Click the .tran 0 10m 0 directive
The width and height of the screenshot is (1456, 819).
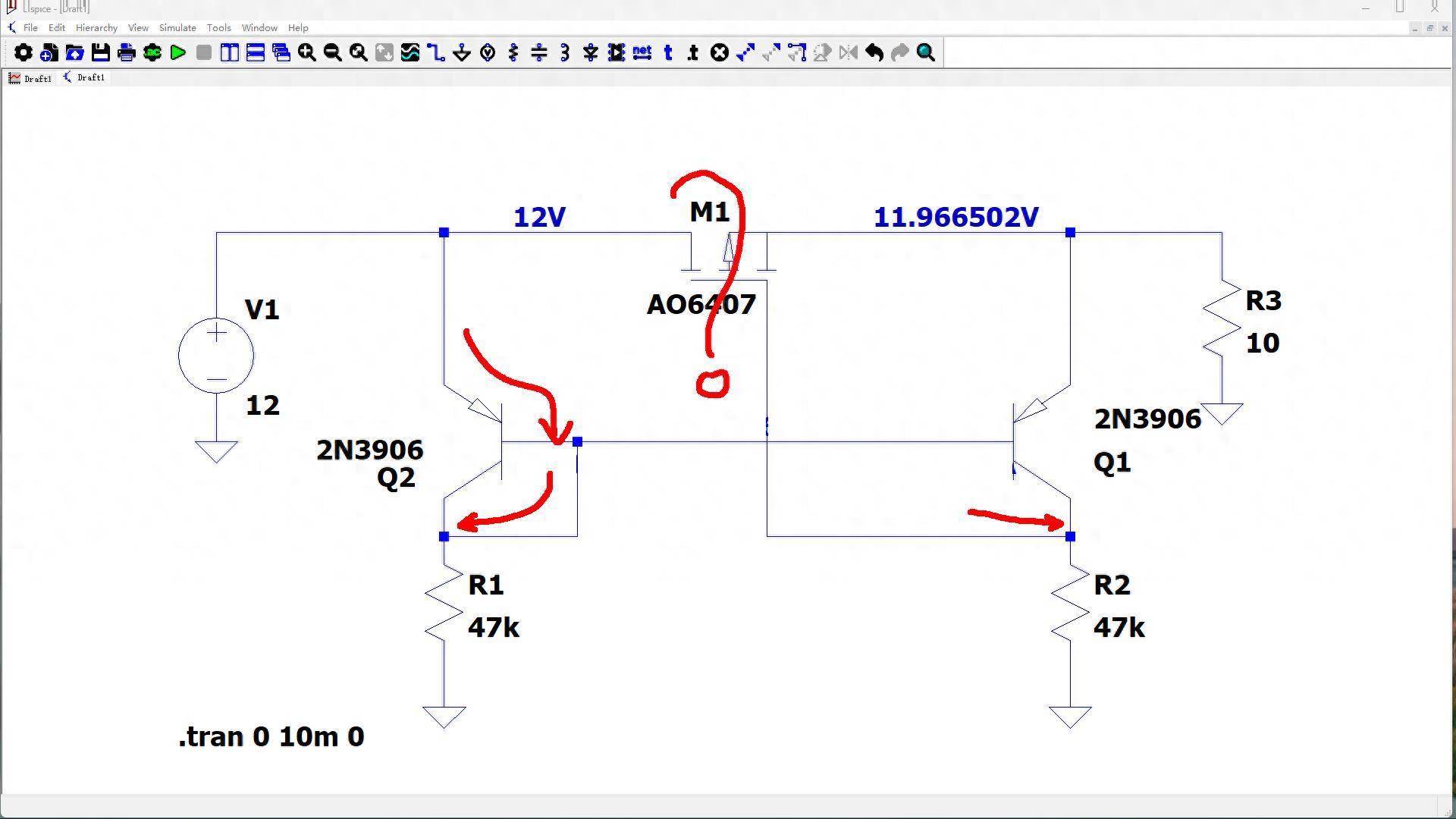point(271,737)
